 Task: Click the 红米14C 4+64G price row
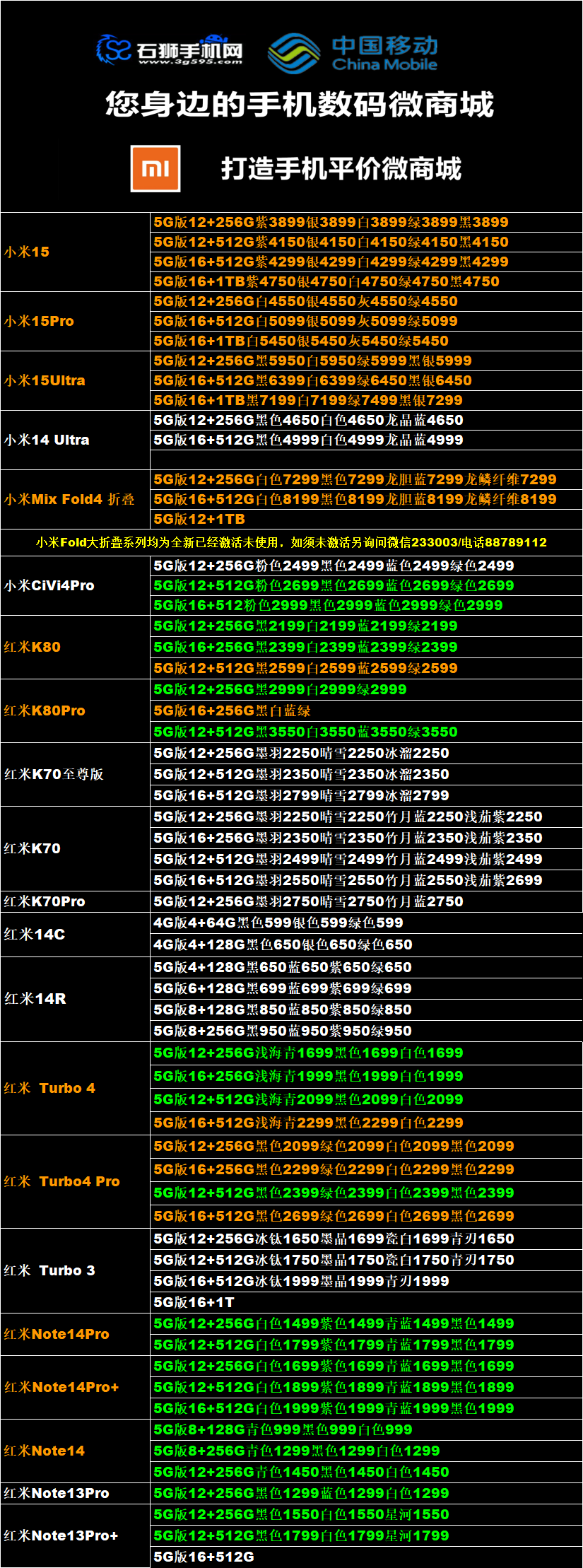coord(278,923)
